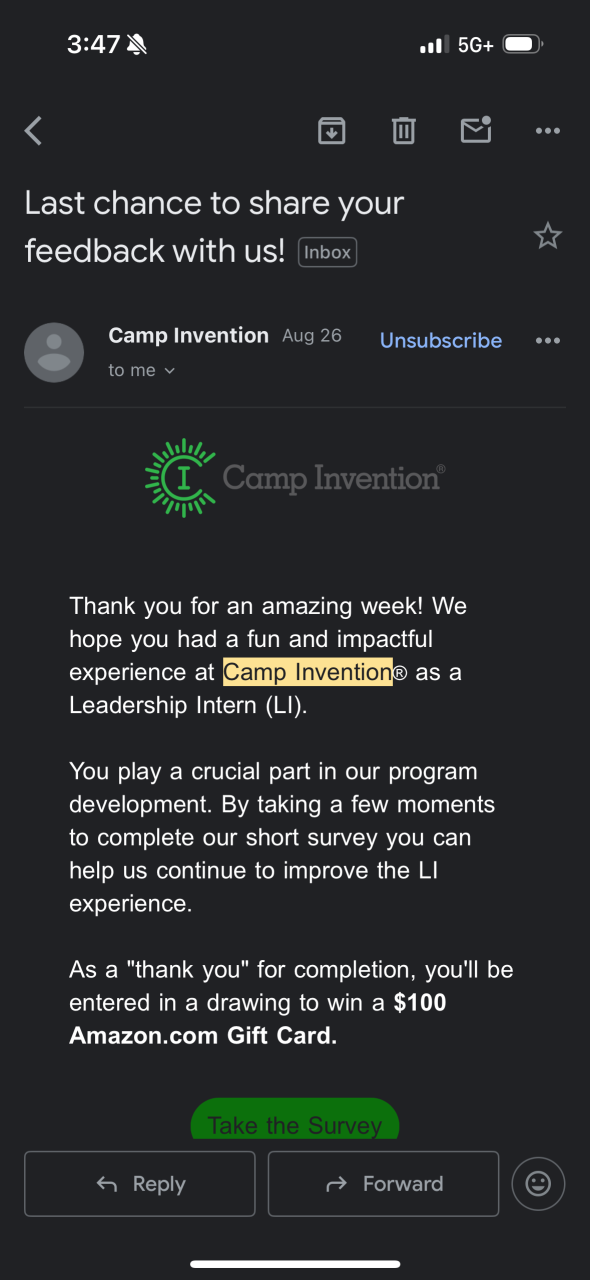Tap the email subject line
This screenshot has height=1280, width=590.
[x=214, y=227]
